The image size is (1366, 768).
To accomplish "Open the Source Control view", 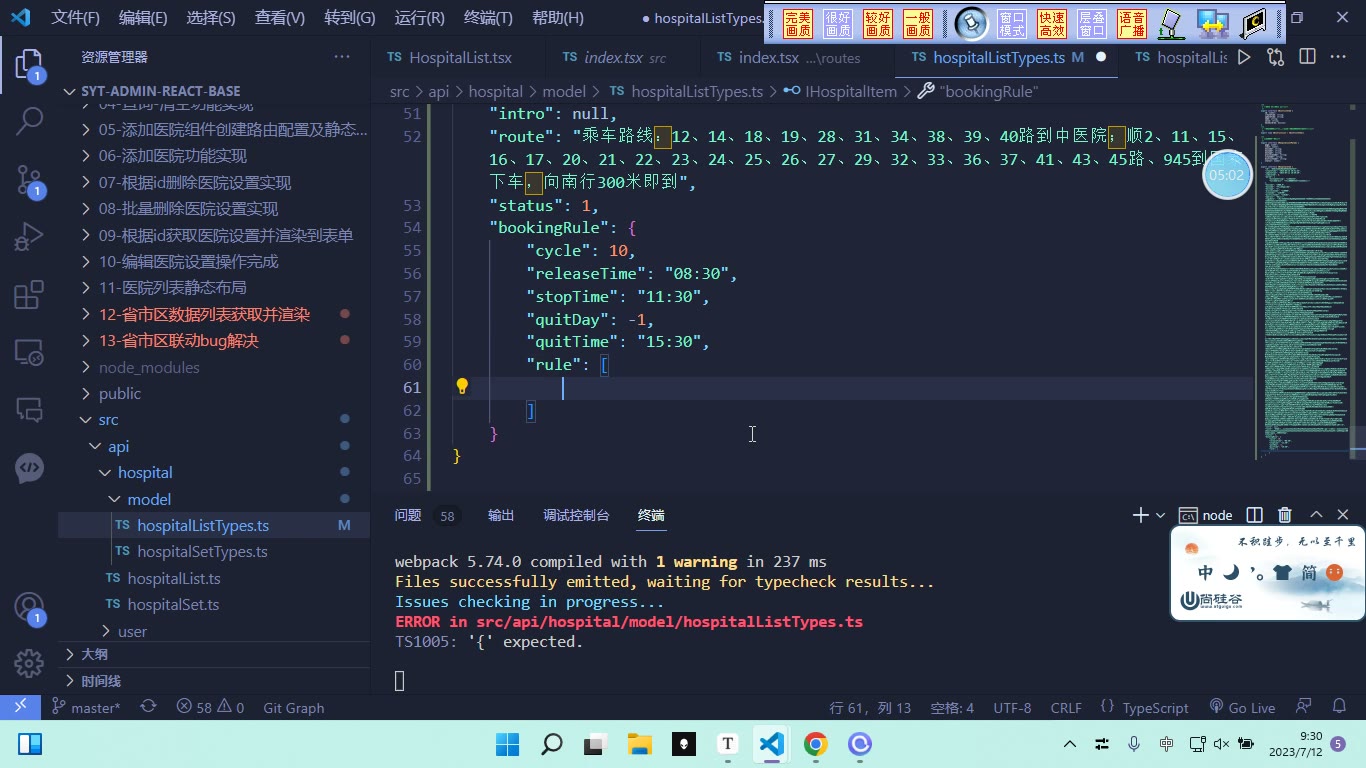I will [x=29, y=180].
